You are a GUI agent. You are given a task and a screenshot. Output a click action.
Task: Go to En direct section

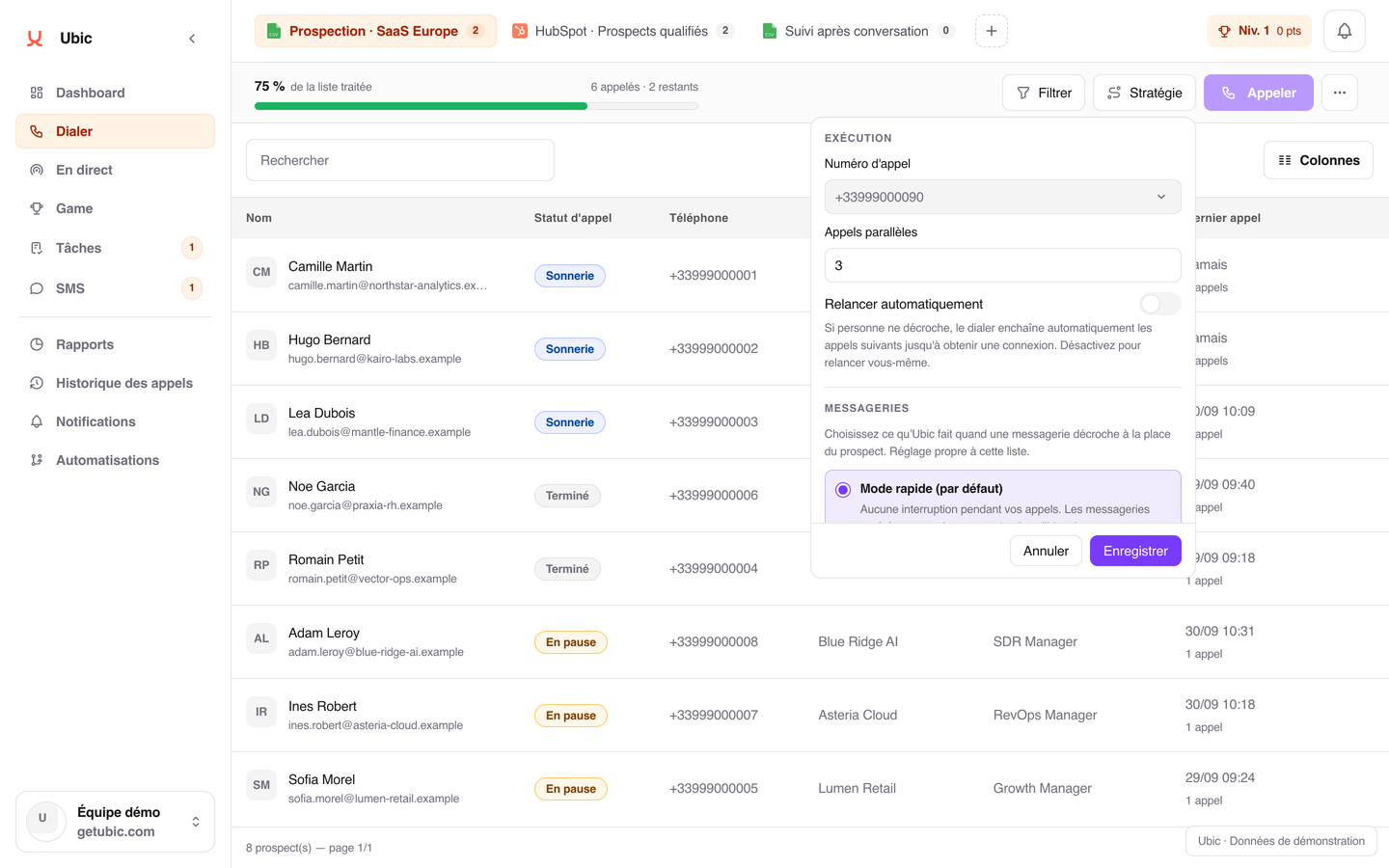[x=115, y=170]
